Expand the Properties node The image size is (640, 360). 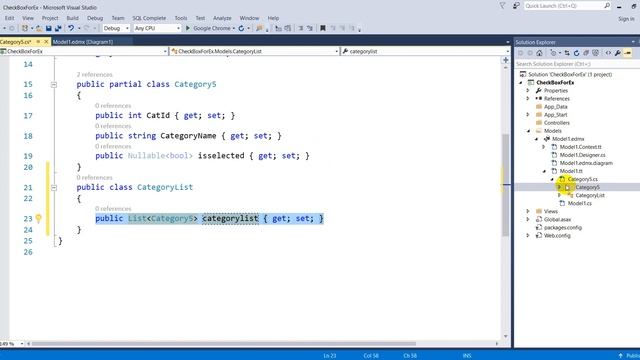tap(528, 91)
